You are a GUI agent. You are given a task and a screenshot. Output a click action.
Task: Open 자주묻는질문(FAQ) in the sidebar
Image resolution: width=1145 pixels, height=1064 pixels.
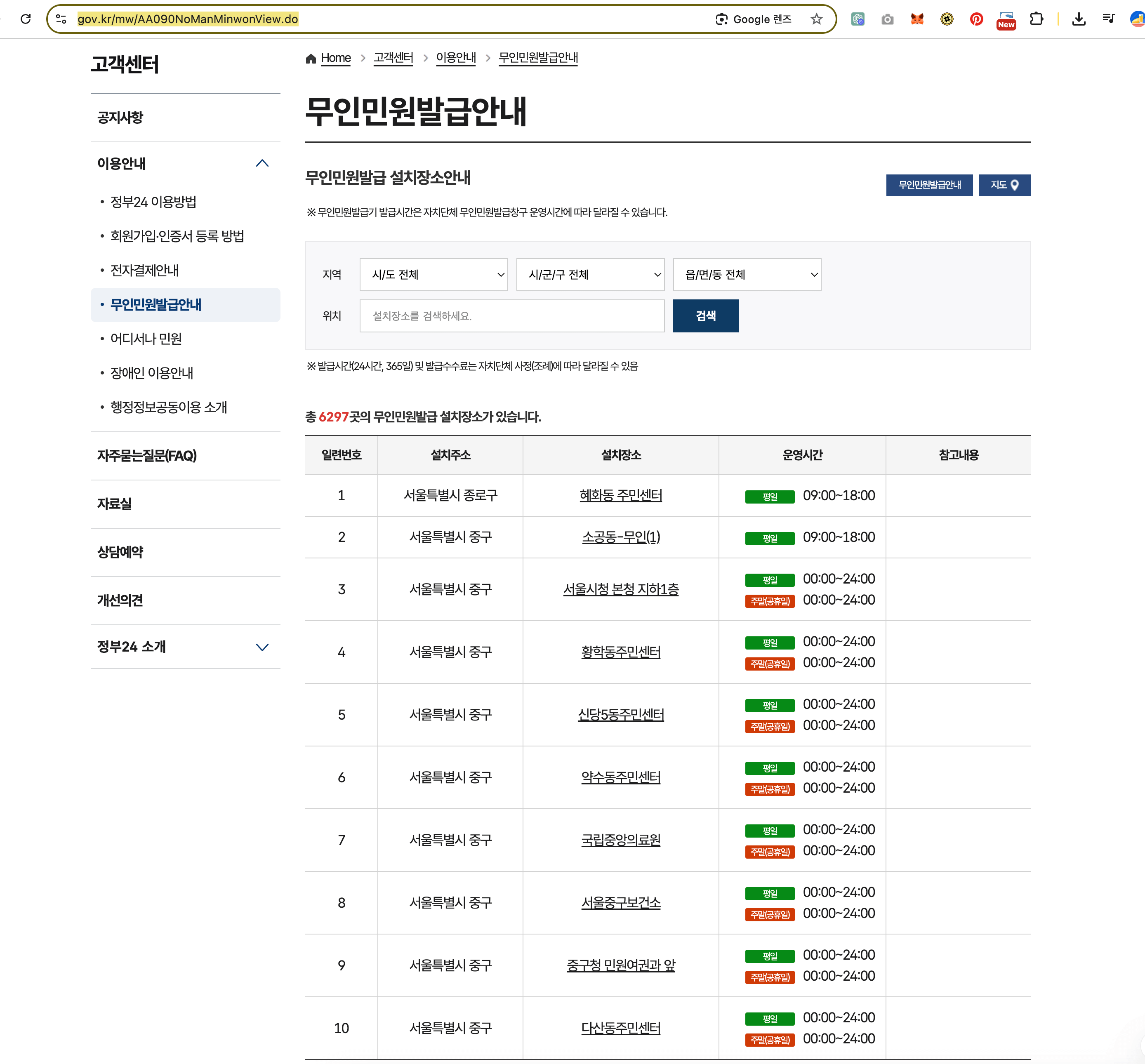point(147,455)
